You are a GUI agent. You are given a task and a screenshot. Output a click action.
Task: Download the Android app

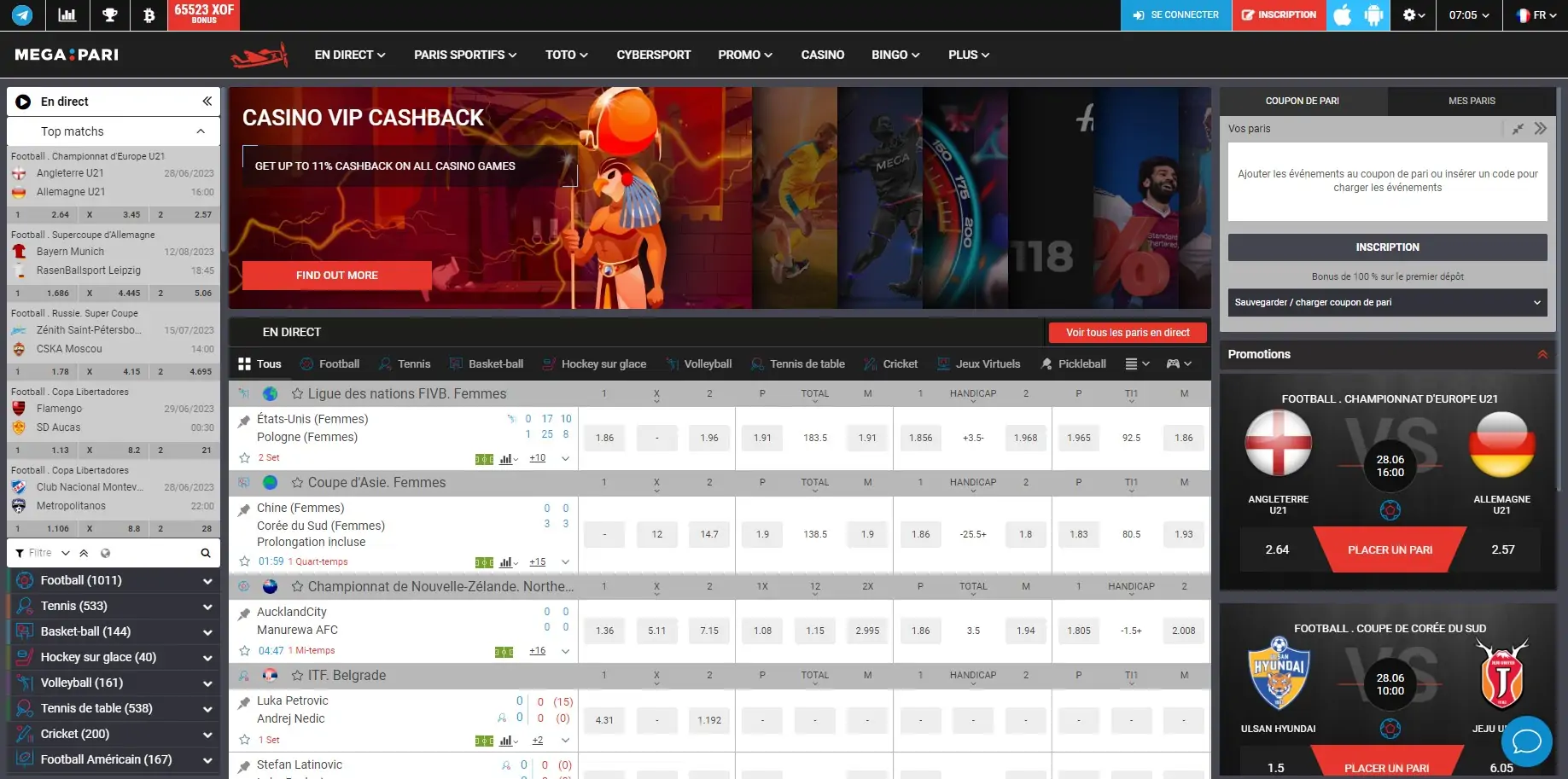pyautogui.click(x=1373, y=15)
